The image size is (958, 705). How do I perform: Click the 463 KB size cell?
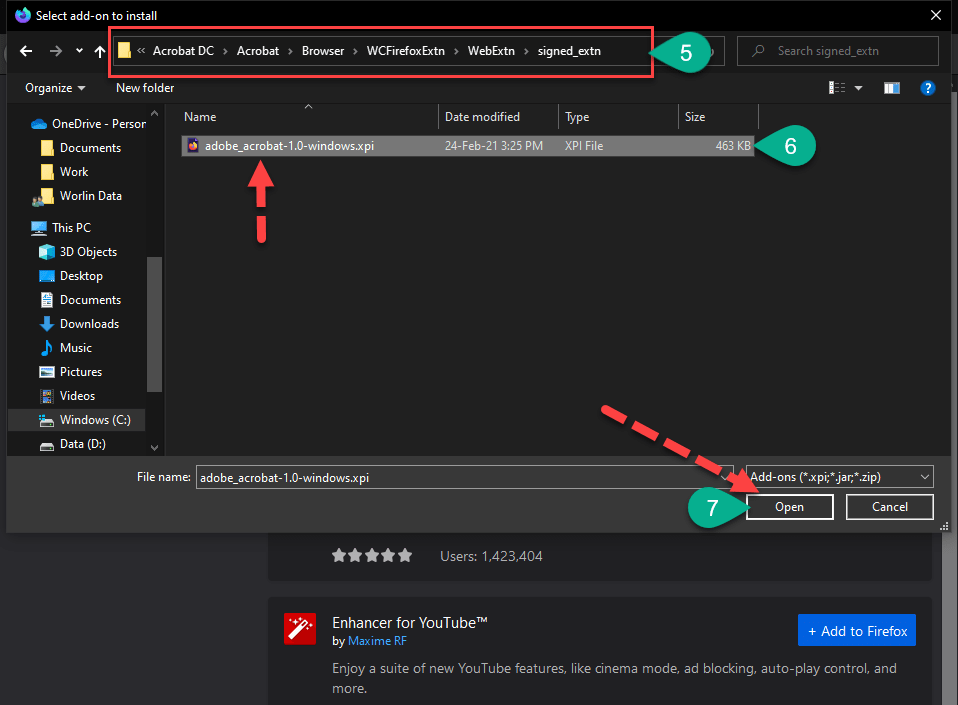[733, 146]
